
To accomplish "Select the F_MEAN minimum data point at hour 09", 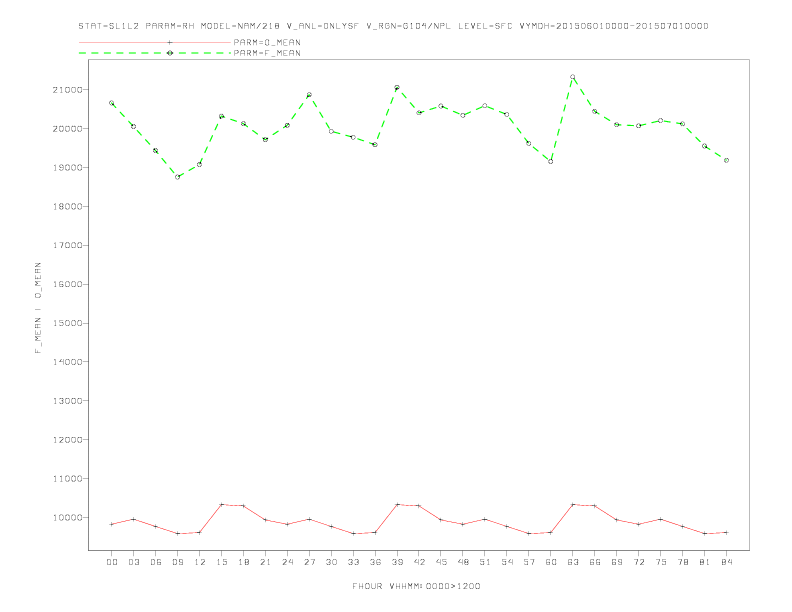I will point(177,177).
